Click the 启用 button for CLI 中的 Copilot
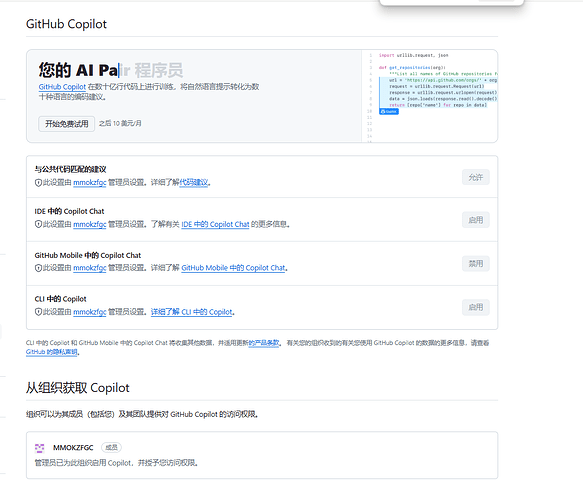583x500 pixels. [x=476, y=307]
